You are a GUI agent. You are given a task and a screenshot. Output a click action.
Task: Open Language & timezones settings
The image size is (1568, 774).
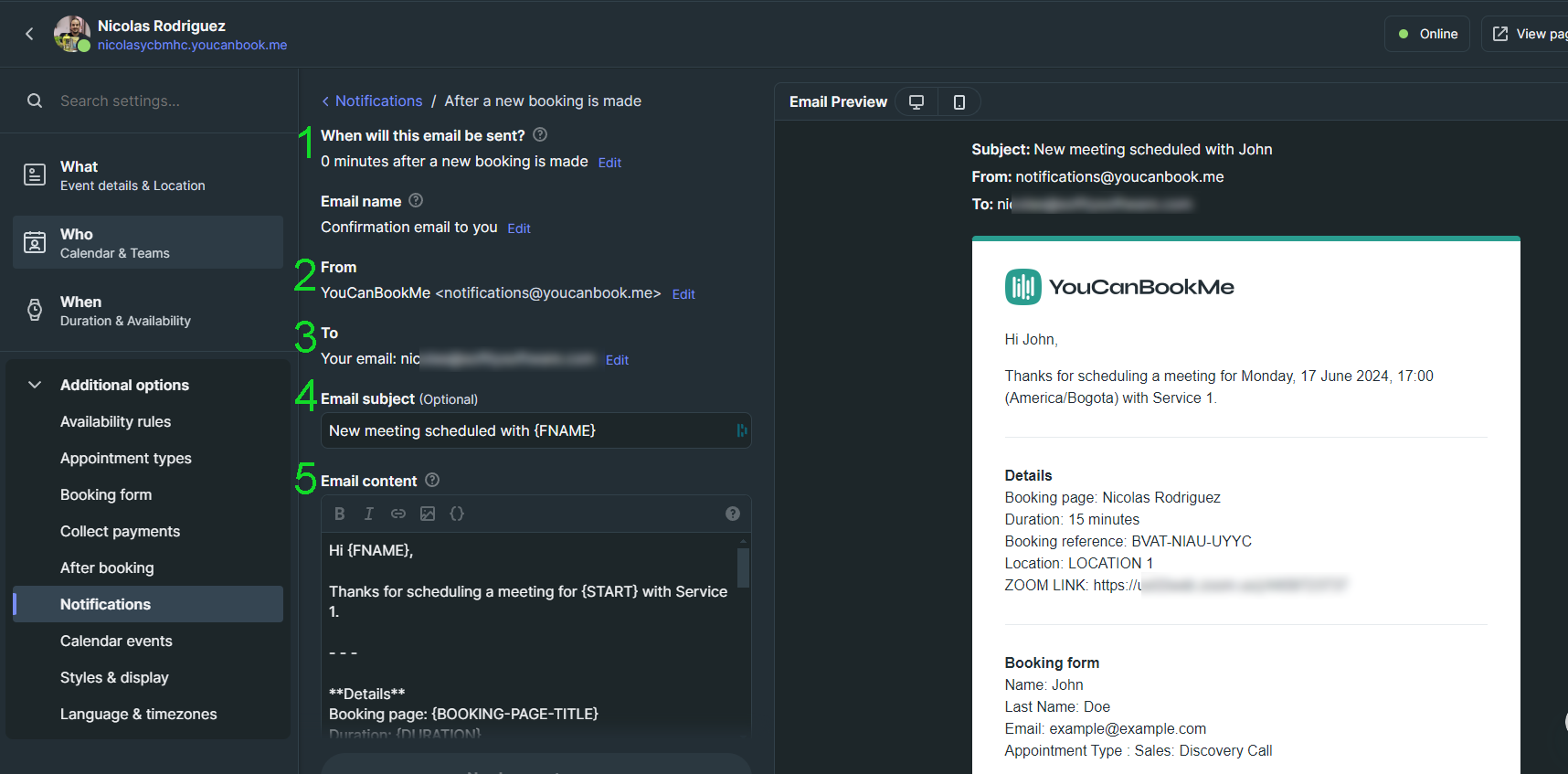tap(139, 714)
